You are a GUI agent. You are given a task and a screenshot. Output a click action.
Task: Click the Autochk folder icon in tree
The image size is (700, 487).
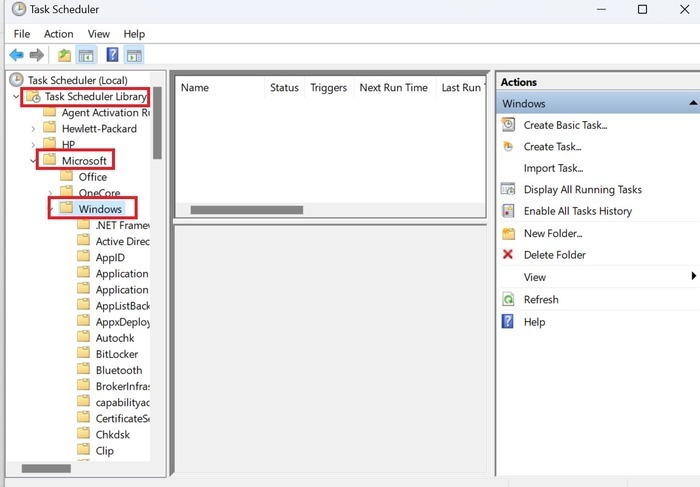tap(83, 337)
